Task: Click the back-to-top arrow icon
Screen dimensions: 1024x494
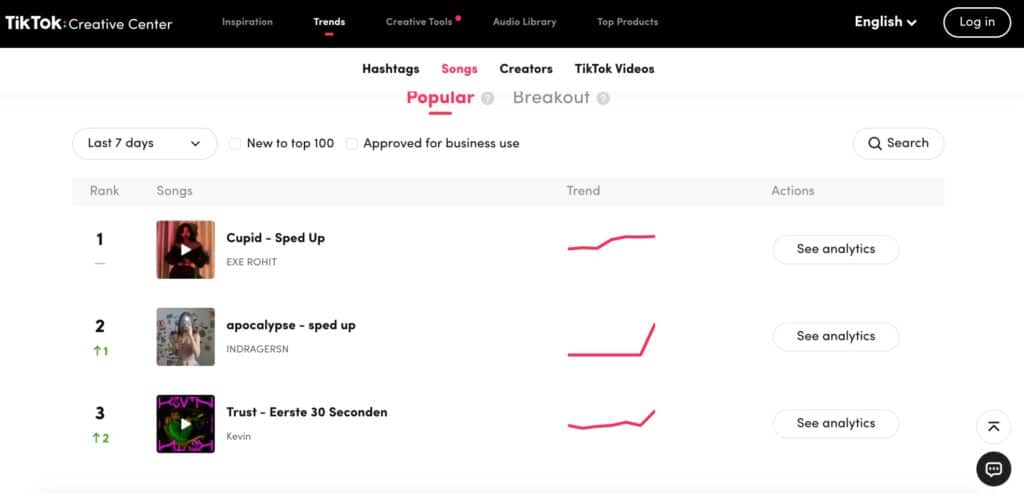Action: (x=993, y=427)
